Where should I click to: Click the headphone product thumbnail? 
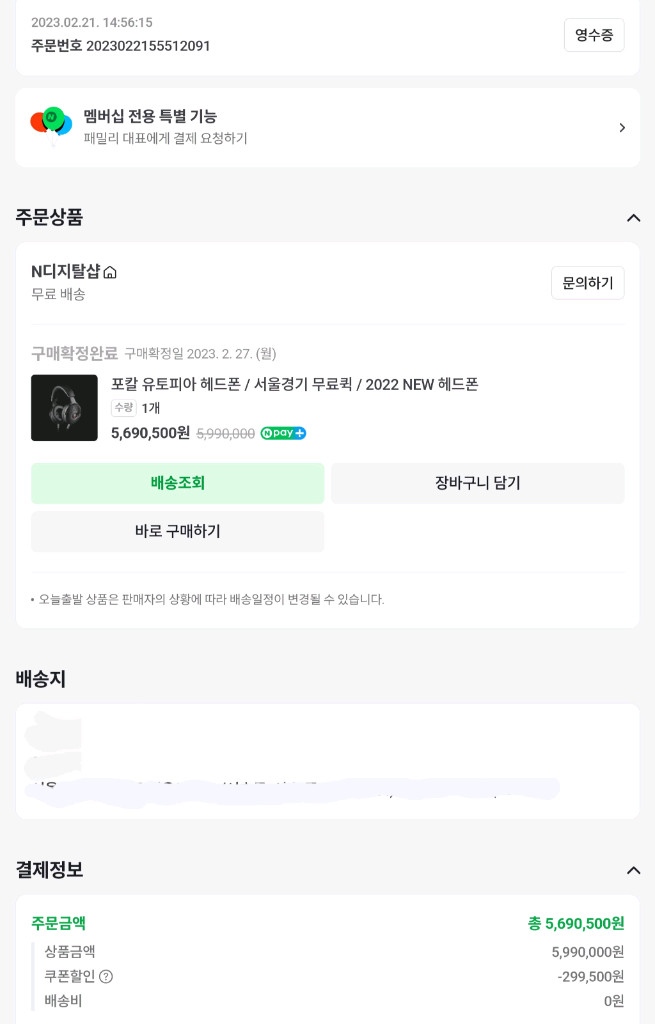[64, 407]
